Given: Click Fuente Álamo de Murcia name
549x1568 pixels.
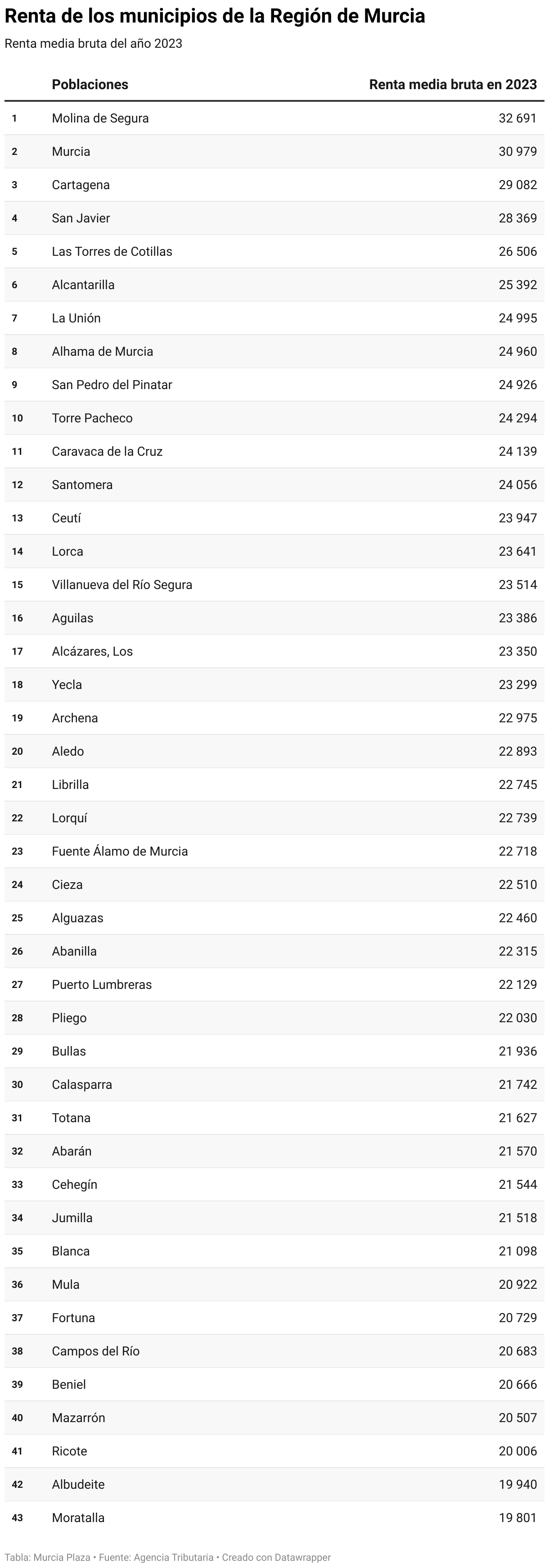Looking at the screenshot, I should pyautogui.click(x=120, y=852).
